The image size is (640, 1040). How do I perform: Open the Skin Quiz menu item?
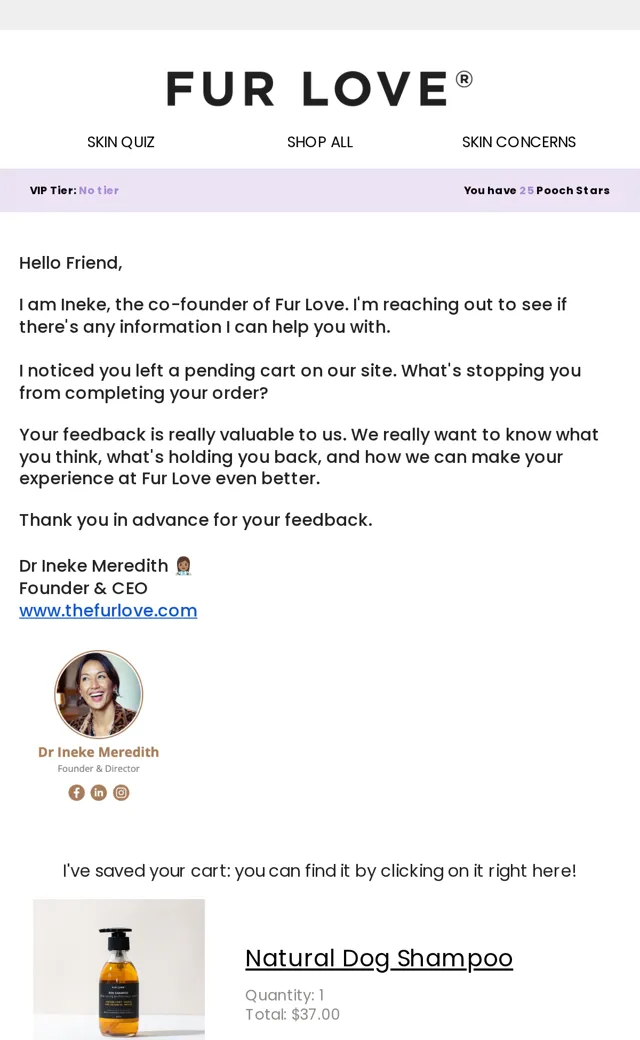[x=121, y=142]
